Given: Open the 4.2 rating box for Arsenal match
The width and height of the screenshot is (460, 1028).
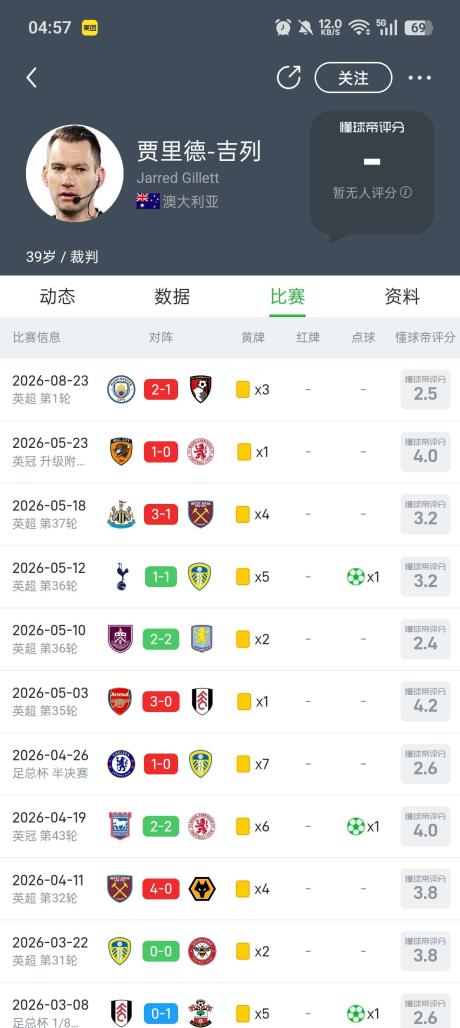Looking at the screenshot, I should coord(425,701).
